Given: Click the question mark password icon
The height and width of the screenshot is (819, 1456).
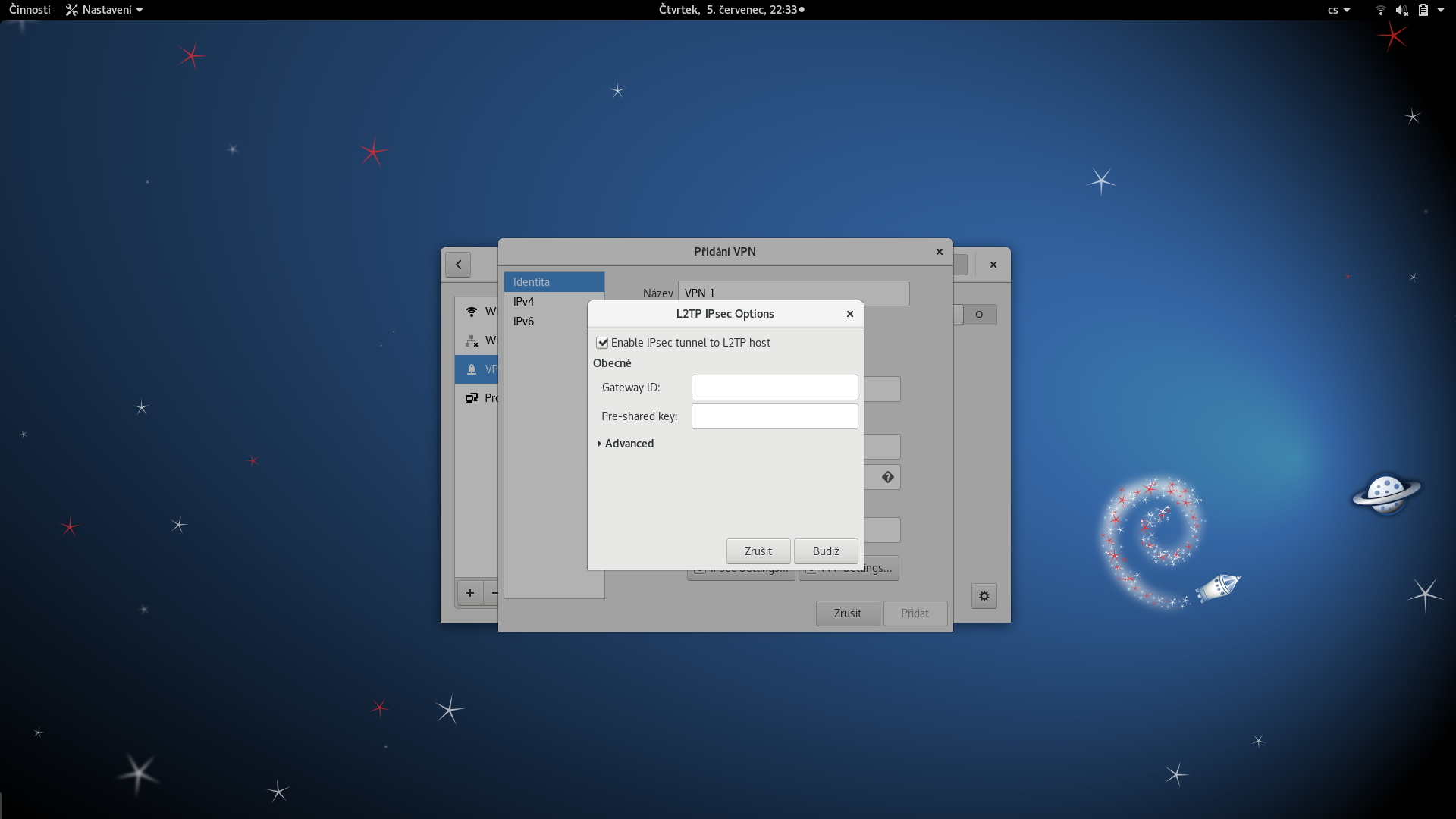Looking at the screenshot, I should click(887, 477).
